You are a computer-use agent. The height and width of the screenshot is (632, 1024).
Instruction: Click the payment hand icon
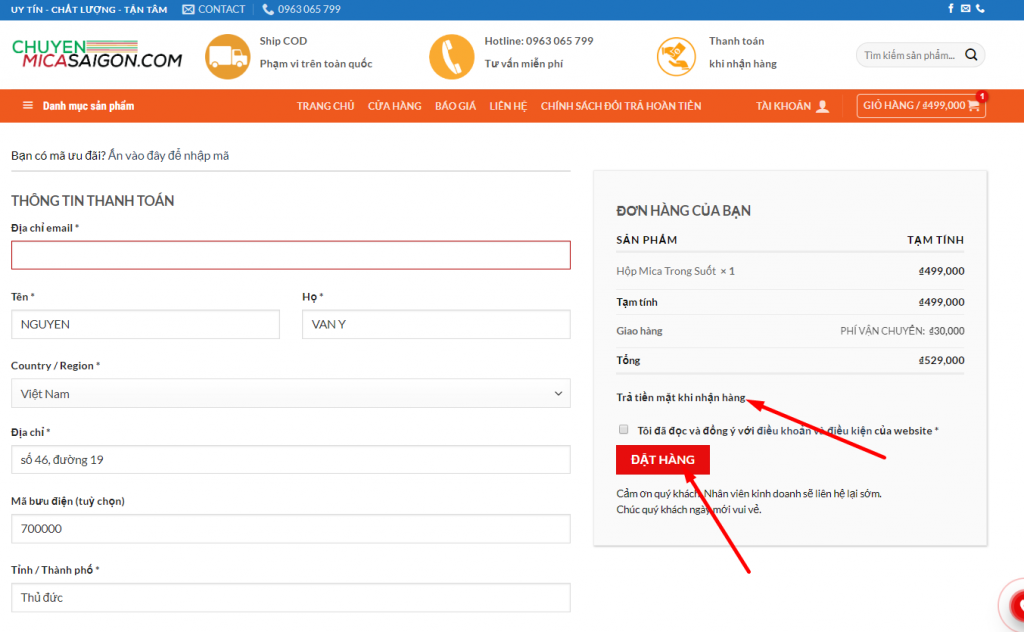676,57
